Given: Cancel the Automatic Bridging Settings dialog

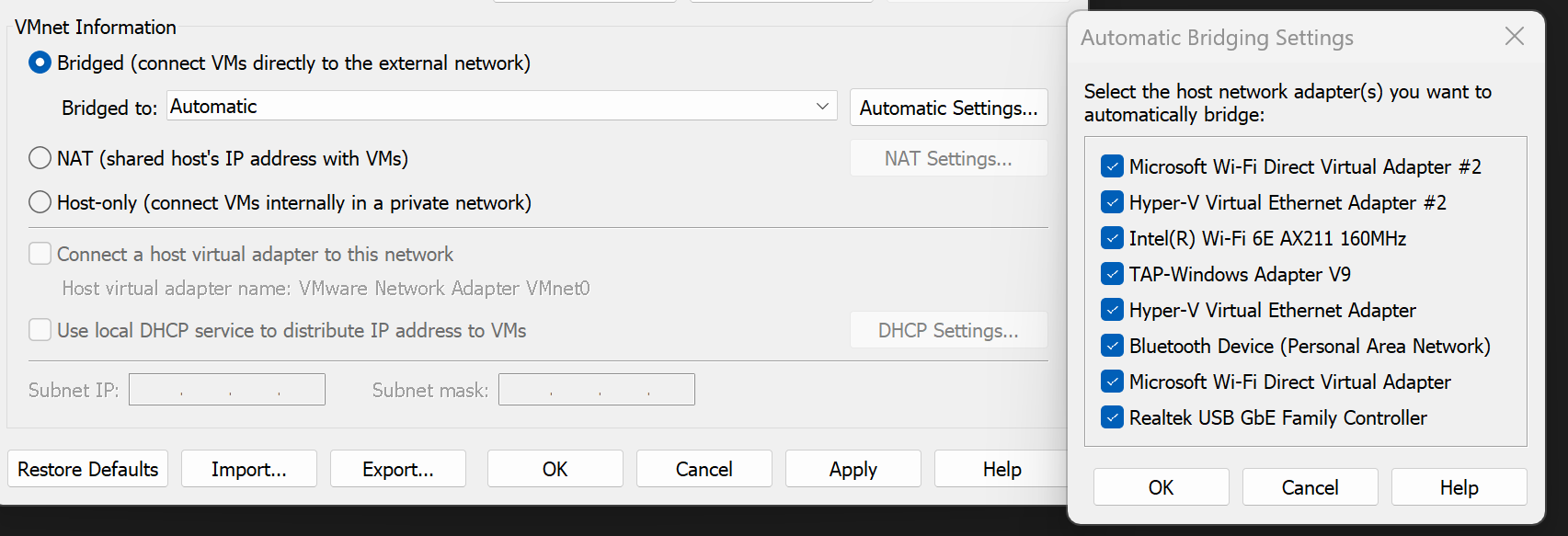Looking at the screenshot, I should coord(1310,487).
